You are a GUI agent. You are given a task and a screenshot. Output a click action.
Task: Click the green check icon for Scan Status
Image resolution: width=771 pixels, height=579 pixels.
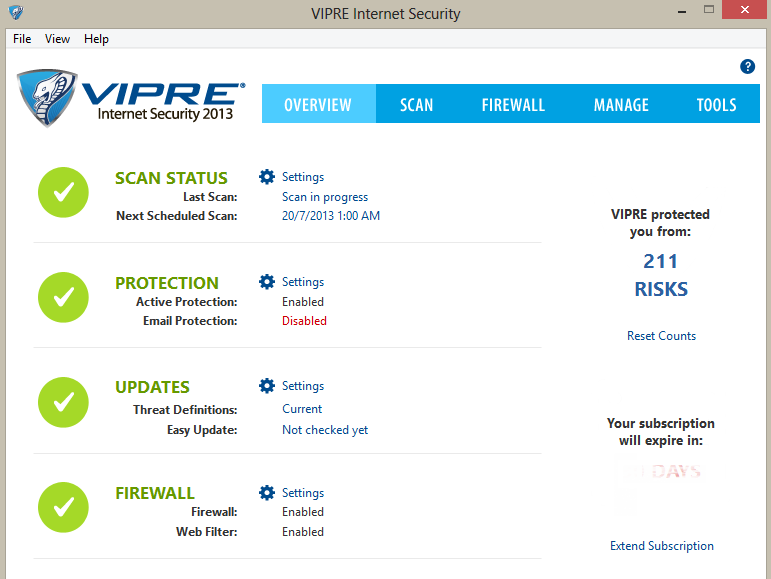63,192
